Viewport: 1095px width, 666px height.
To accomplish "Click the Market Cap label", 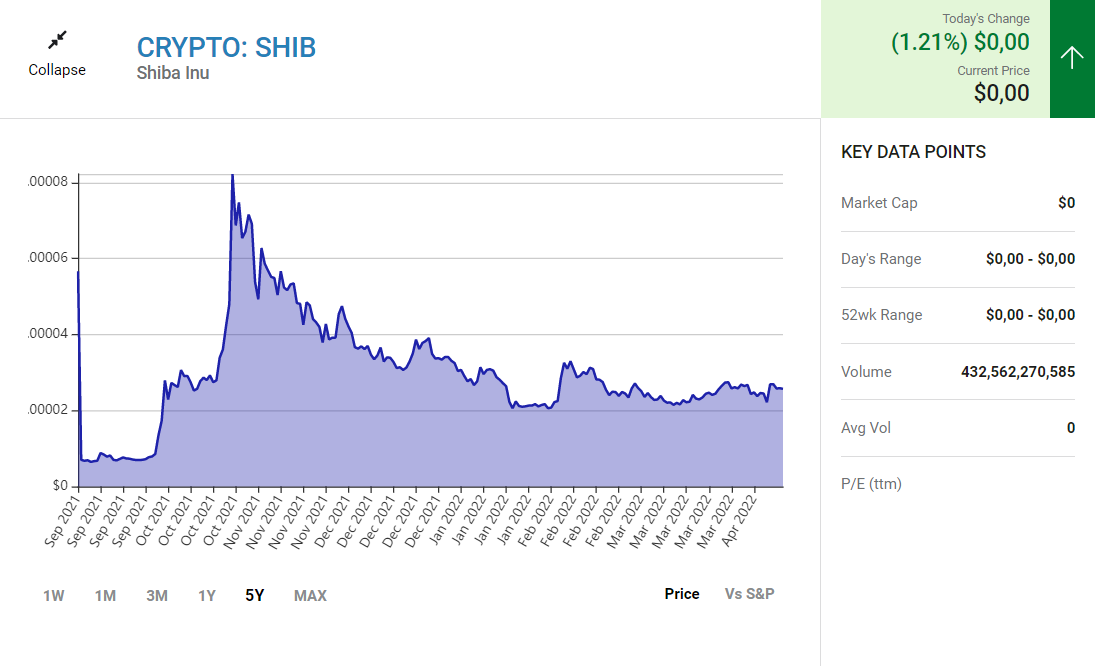I will [x=879, y=202].
